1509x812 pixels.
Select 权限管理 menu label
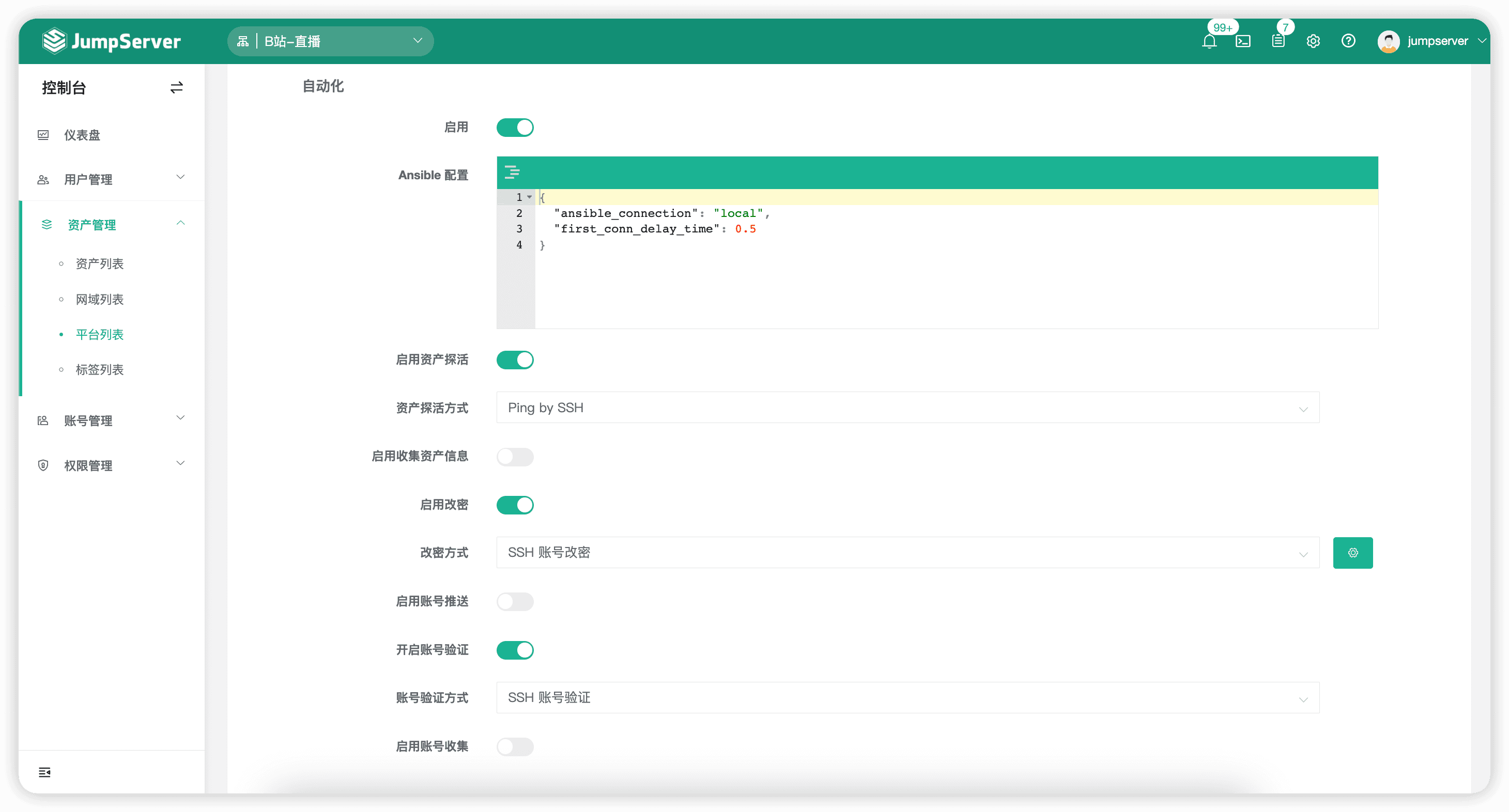[x=88, y=465]
